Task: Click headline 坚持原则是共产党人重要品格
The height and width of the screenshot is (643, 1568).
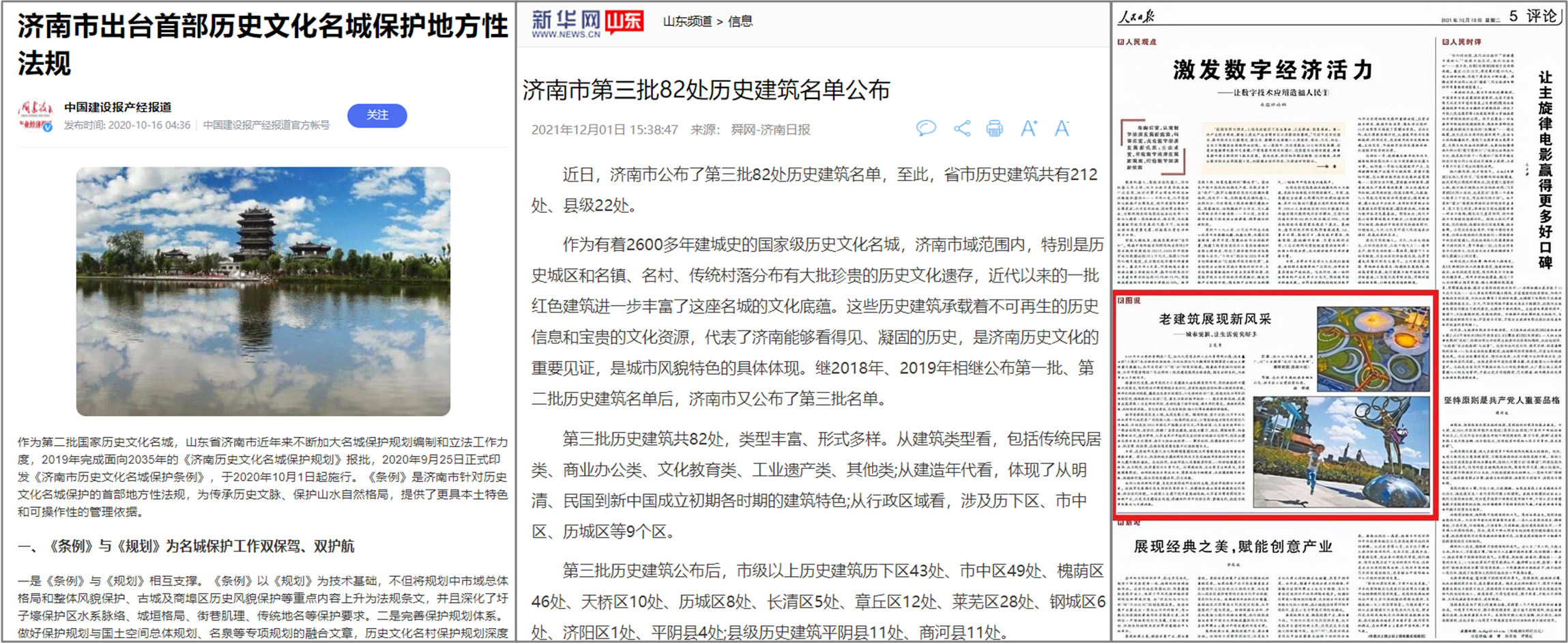Action: point(1501,400)
